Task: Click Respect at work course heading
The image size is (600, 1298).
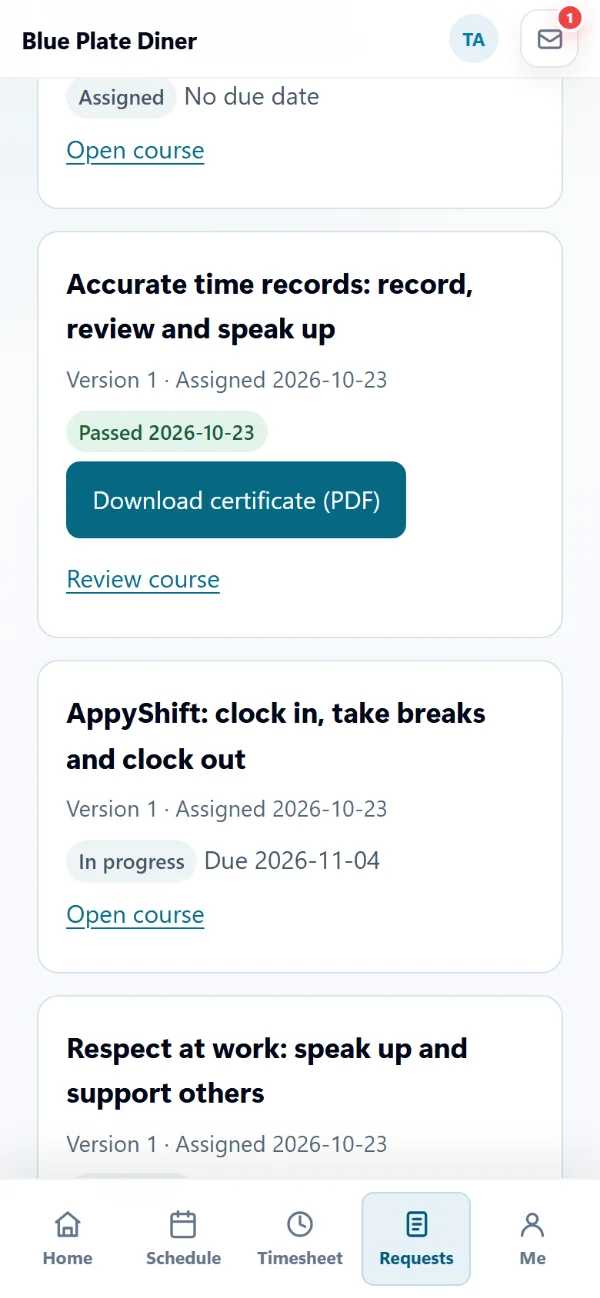Action: coord(267,1071)
